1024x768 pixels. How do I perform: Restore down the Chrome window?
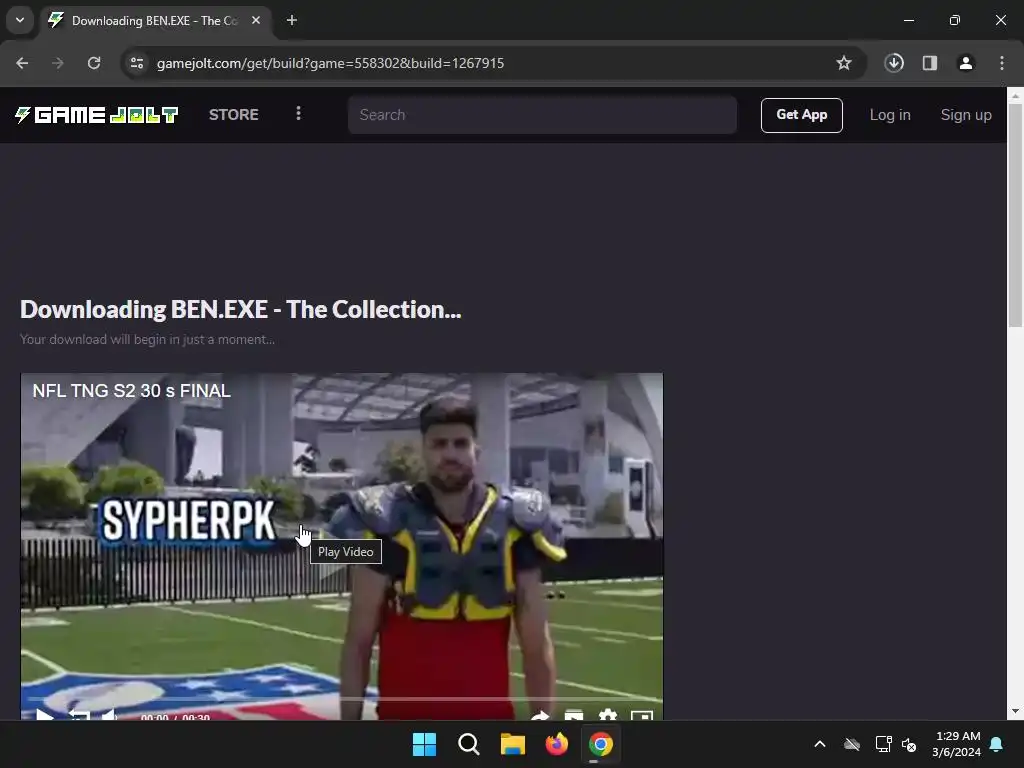coord(955,20)
